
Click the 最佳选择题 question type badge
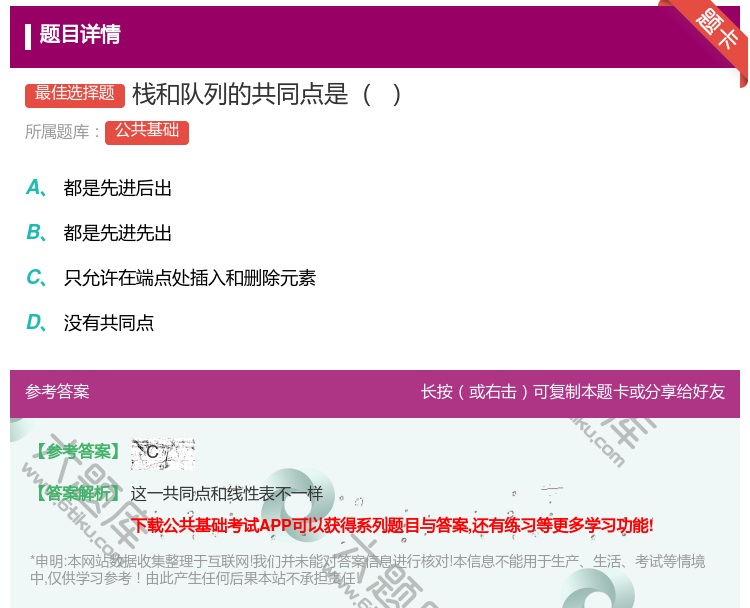click(75, 94)
